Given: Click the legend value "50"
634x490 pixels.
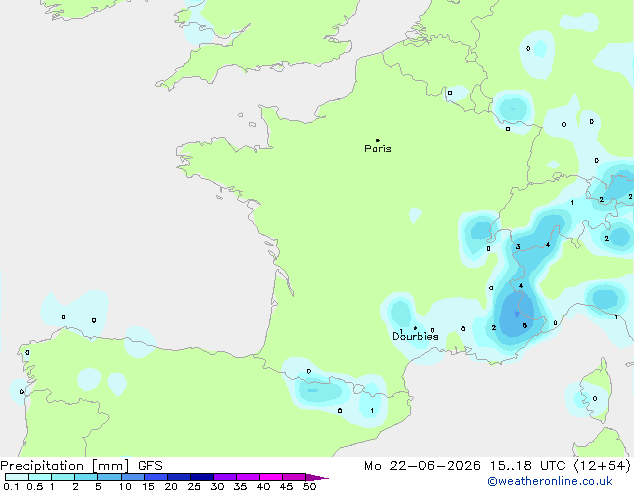Looking at the screenshot, I should click(309, 486).
